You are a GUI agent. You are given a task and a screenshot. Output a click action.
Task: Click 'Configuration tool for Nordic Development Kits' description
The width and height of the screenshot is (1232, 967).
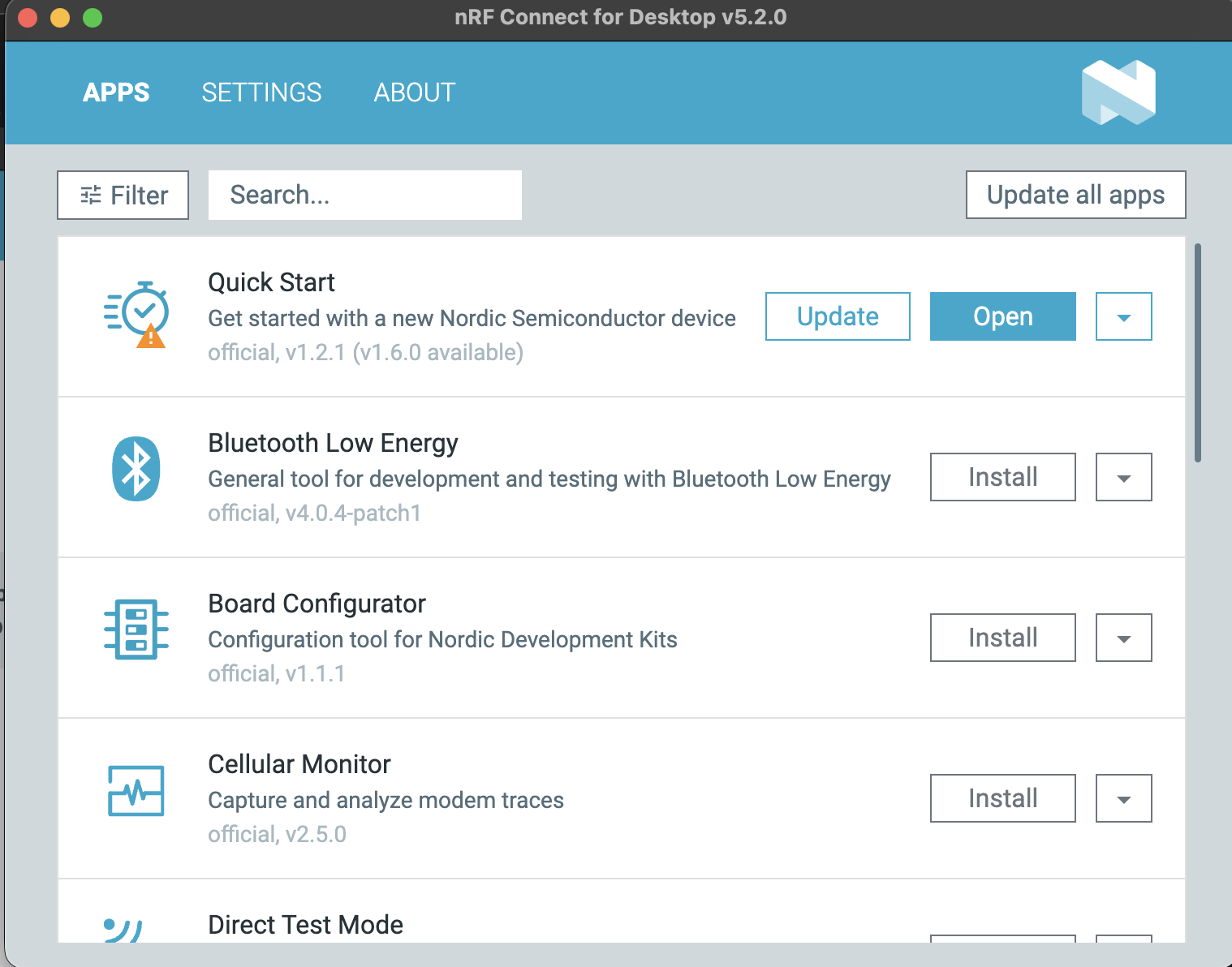[442, 639]
